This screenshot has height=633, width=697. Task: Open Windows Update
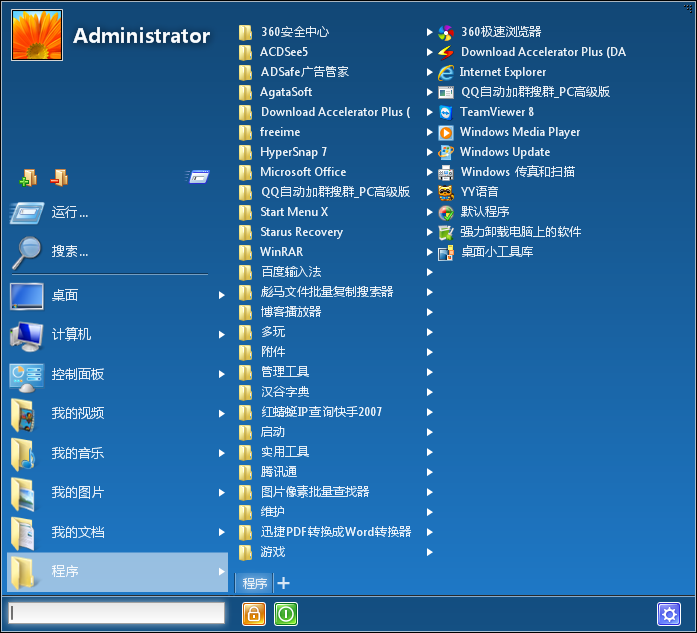tap(494, 152)
